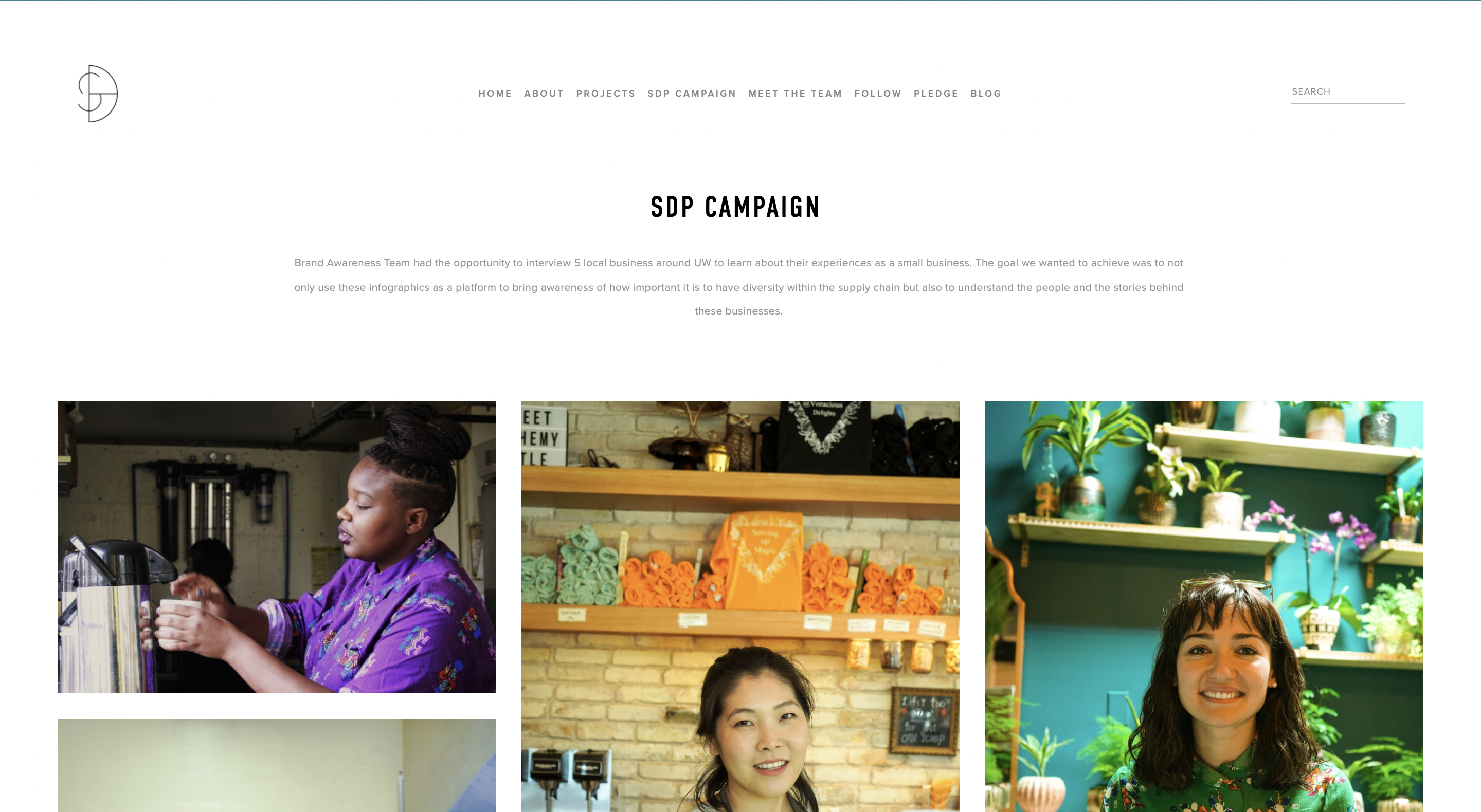Open the HOME nav link

pyautogui.click(x=495, y=94)
